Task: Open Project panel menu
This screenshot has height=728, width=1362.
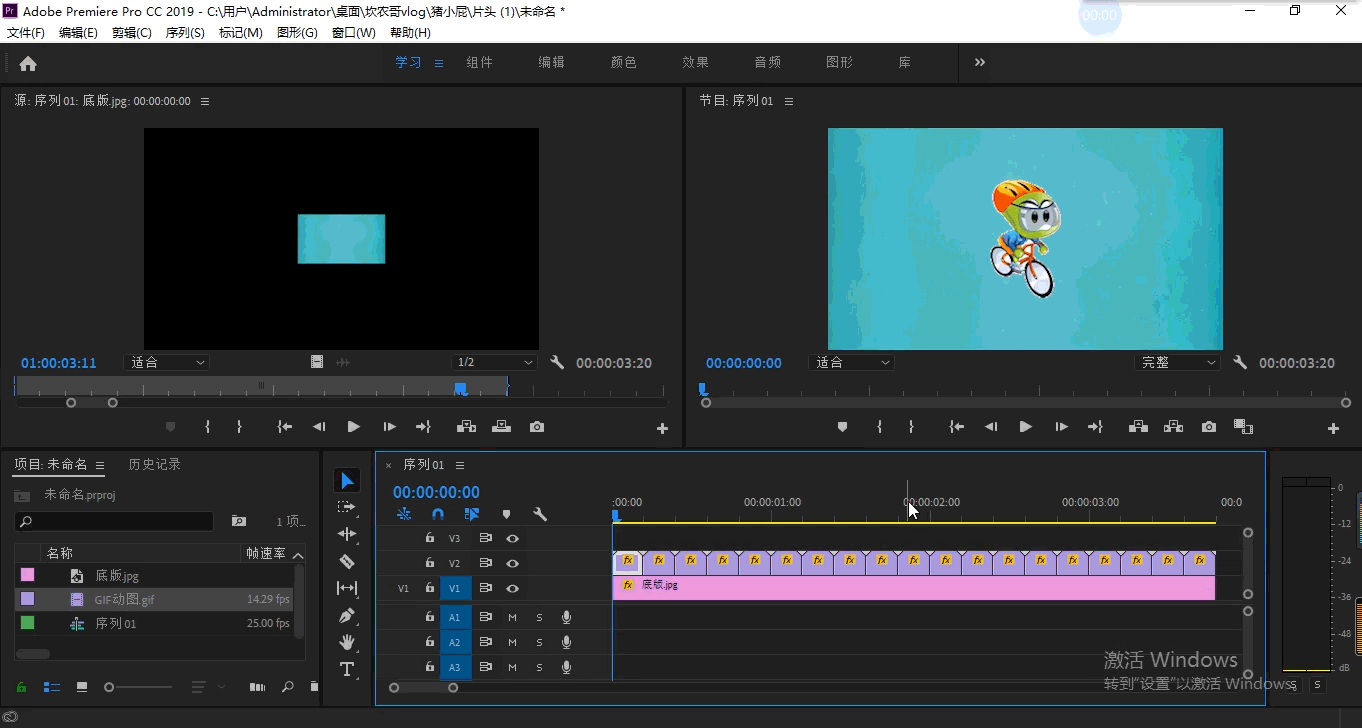Action: pyautogui.click(x=100, y=465)
